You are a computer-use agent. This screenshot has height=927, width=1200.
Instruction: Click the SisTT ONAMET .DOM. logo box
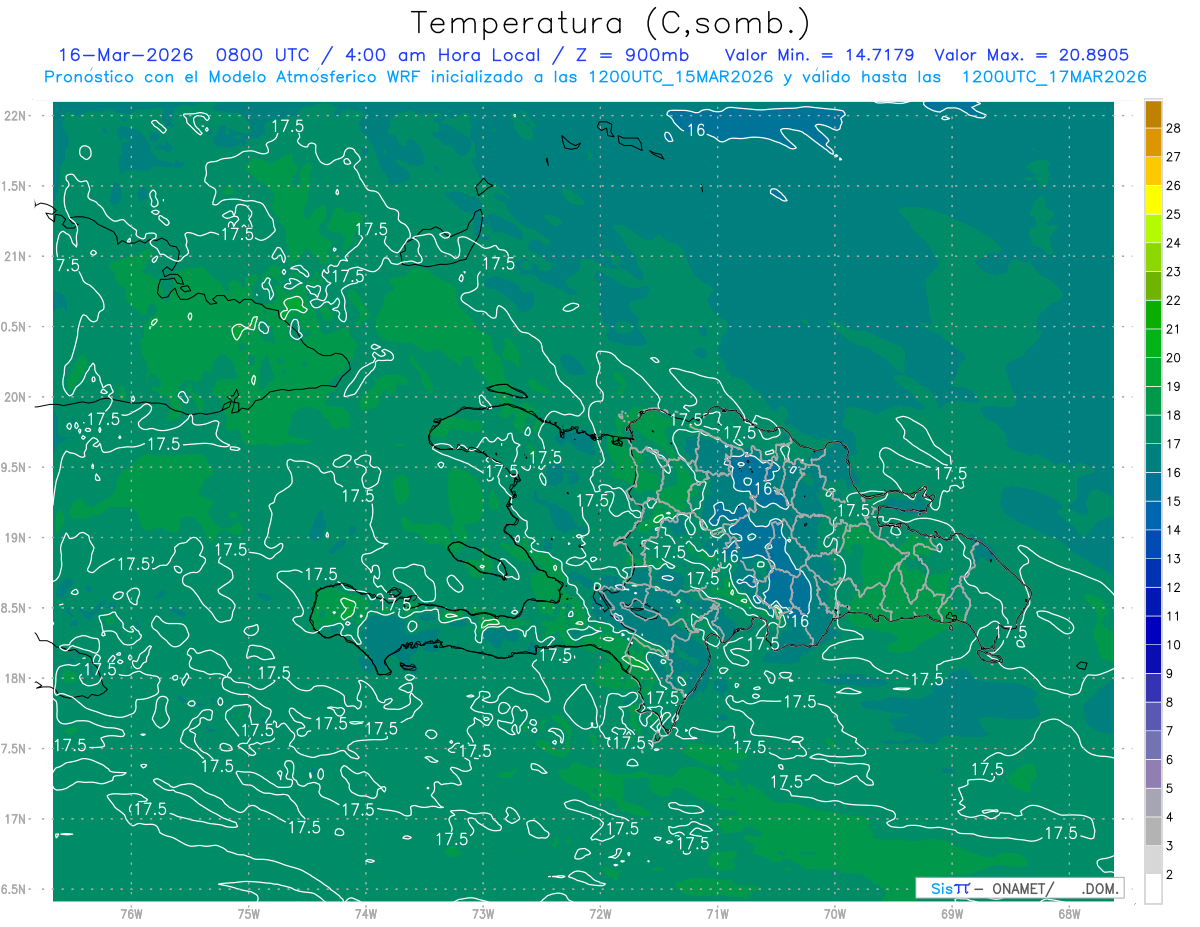click(1019, 888)
